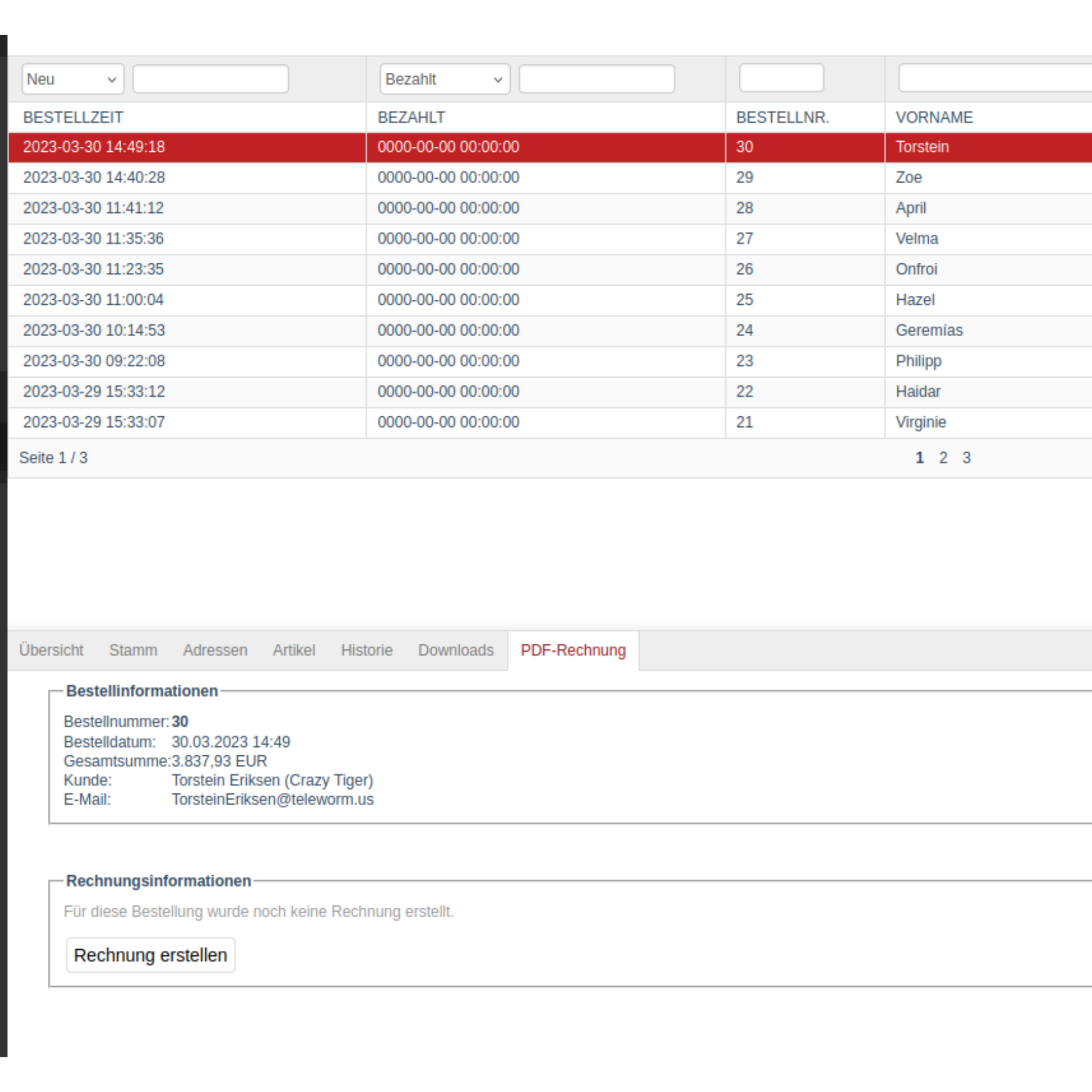
Task: Switch to the Adressen tab
Action: tap(215, 650)
